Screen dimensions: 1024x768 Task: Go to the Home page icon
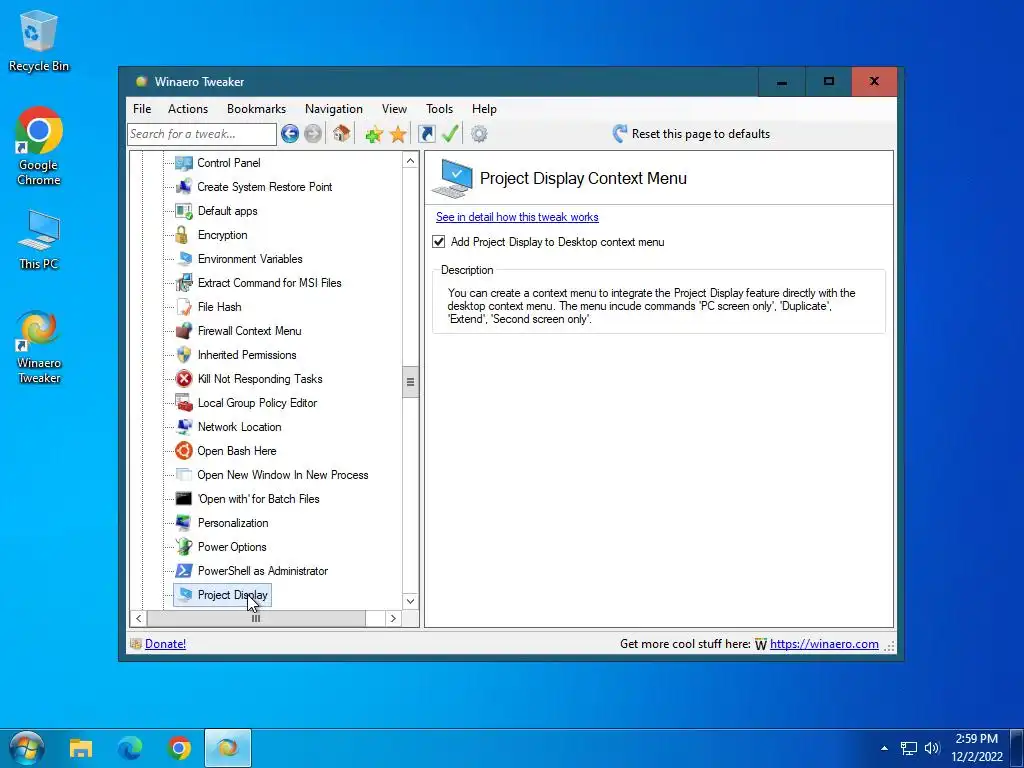click(x=341, y=134)
